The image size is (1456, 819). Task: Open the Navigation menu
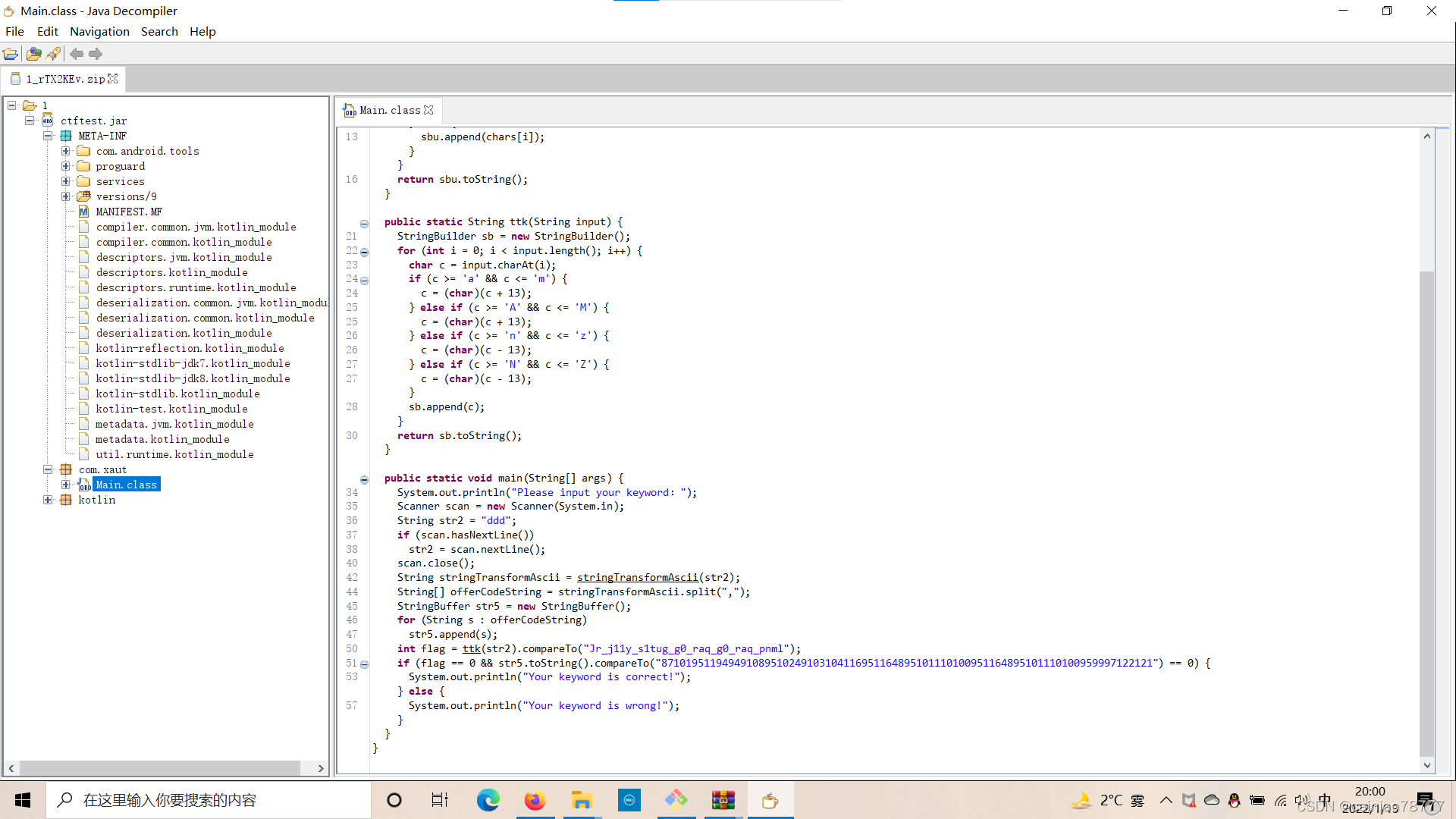[x=99, y=31]
